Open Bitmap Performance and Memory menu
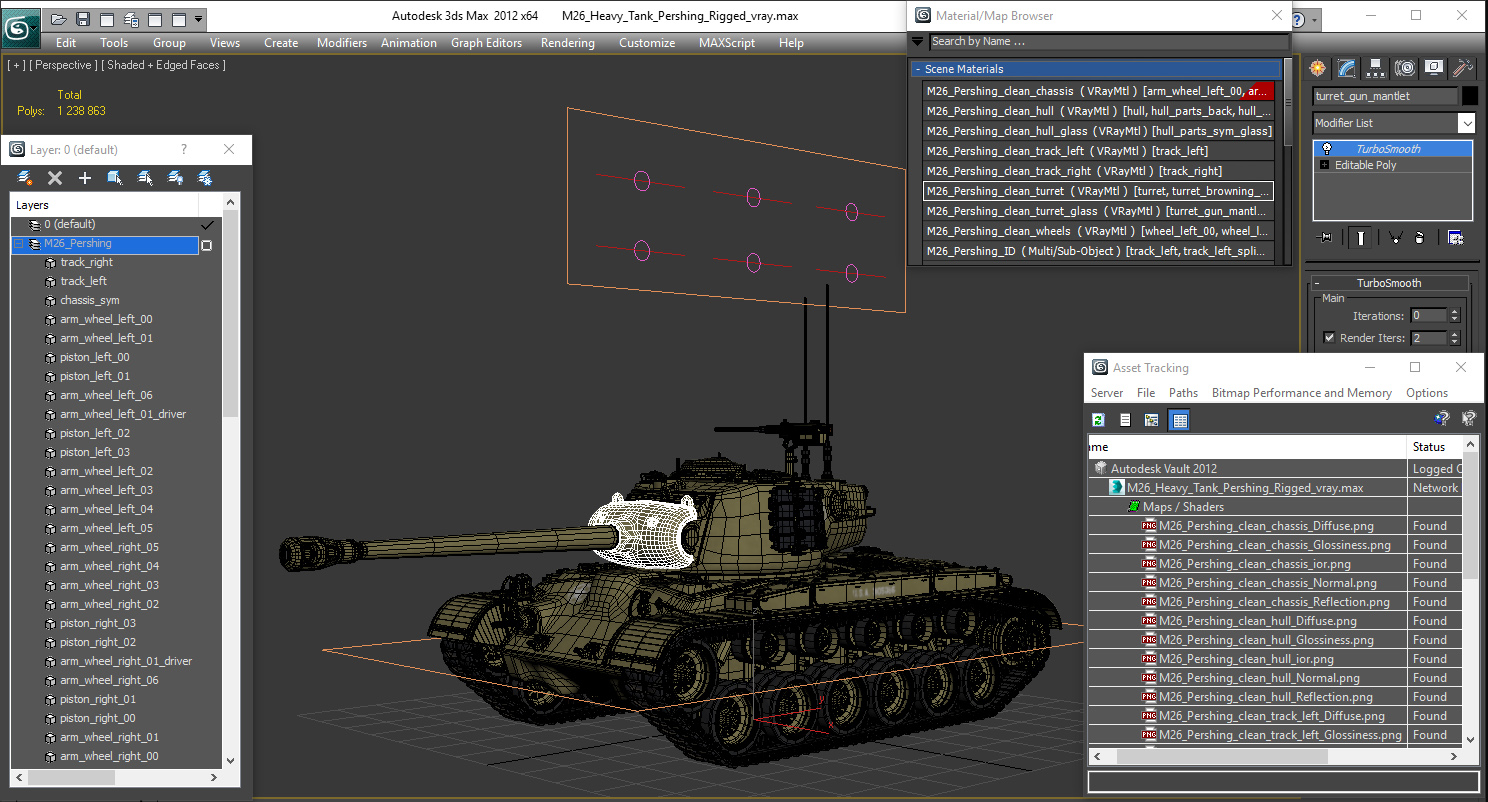Image resolution: width=1488 pixels, height=802 pixels. tap(1302, 393)
